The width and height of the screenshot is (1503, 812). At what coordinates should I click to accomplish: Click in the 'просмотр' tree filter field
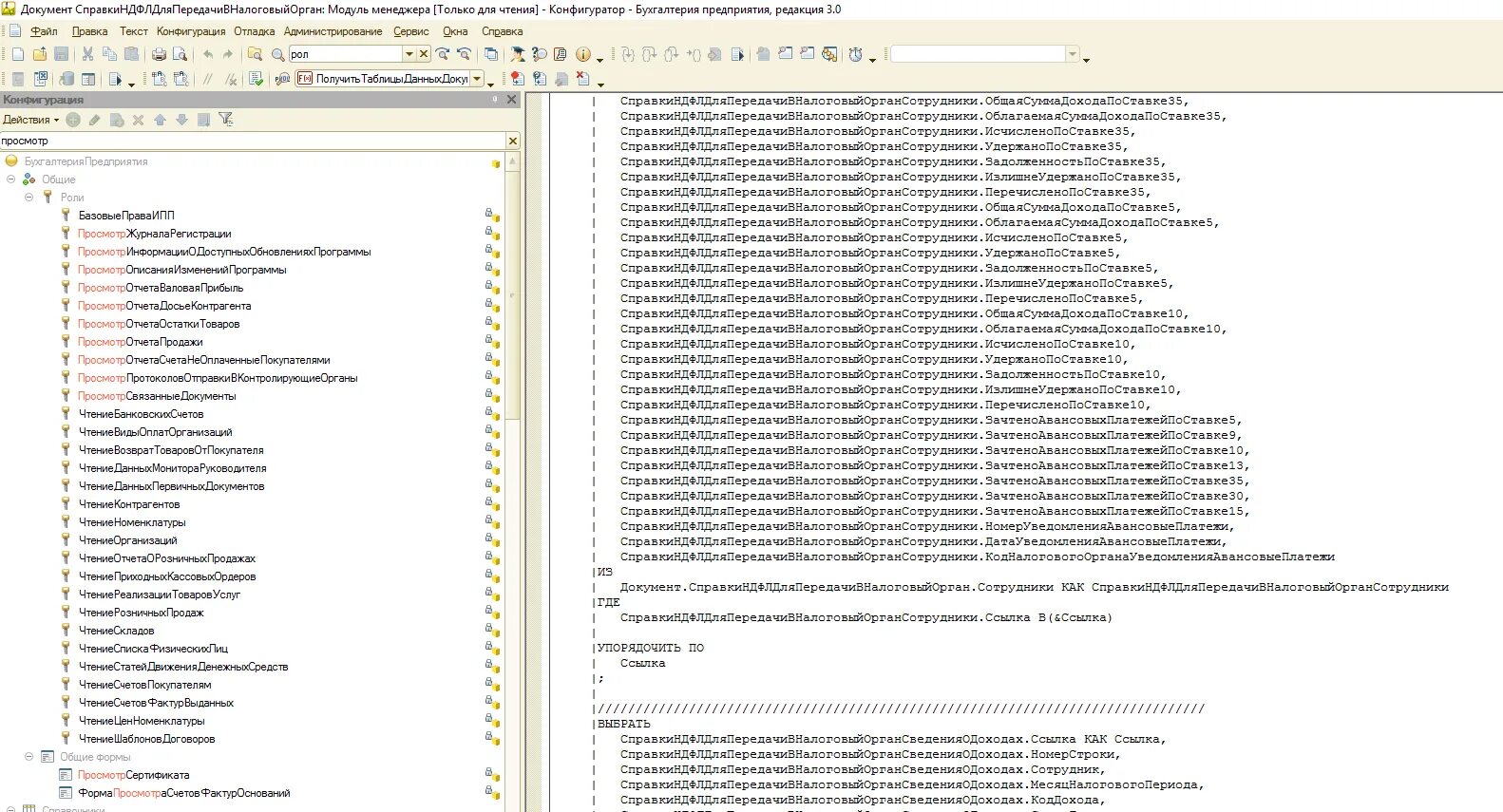253,141
